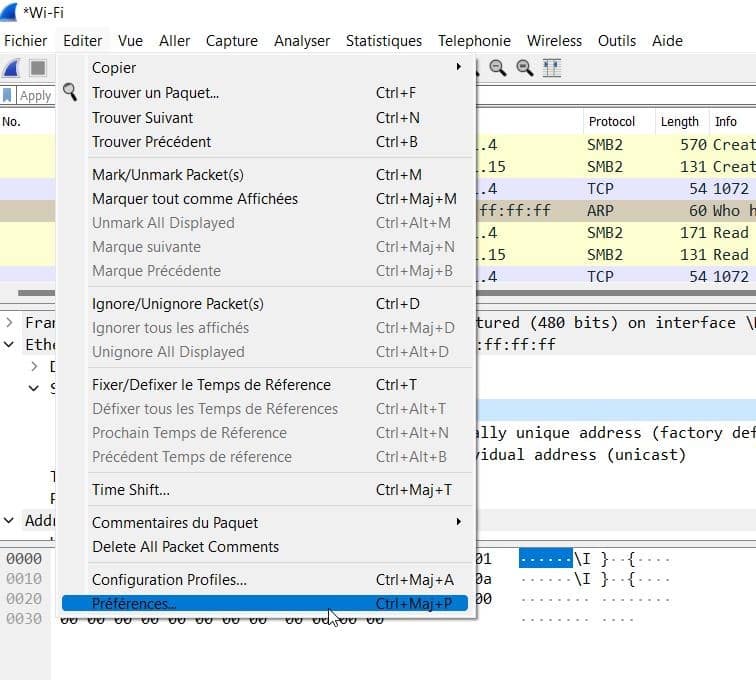Image resolution: width=756 pixels, height=680 pixels.
Task: Click the blue shark fin start capture icon
Action: click(x=12, y=68)
